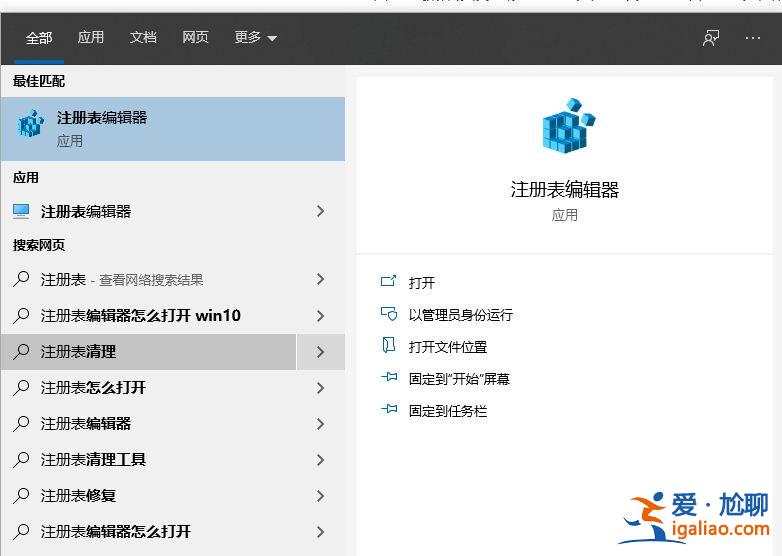Switch to the 文档 tab
Screen dimensions: 782x556
pyautogui.click(x=143, y=37)
